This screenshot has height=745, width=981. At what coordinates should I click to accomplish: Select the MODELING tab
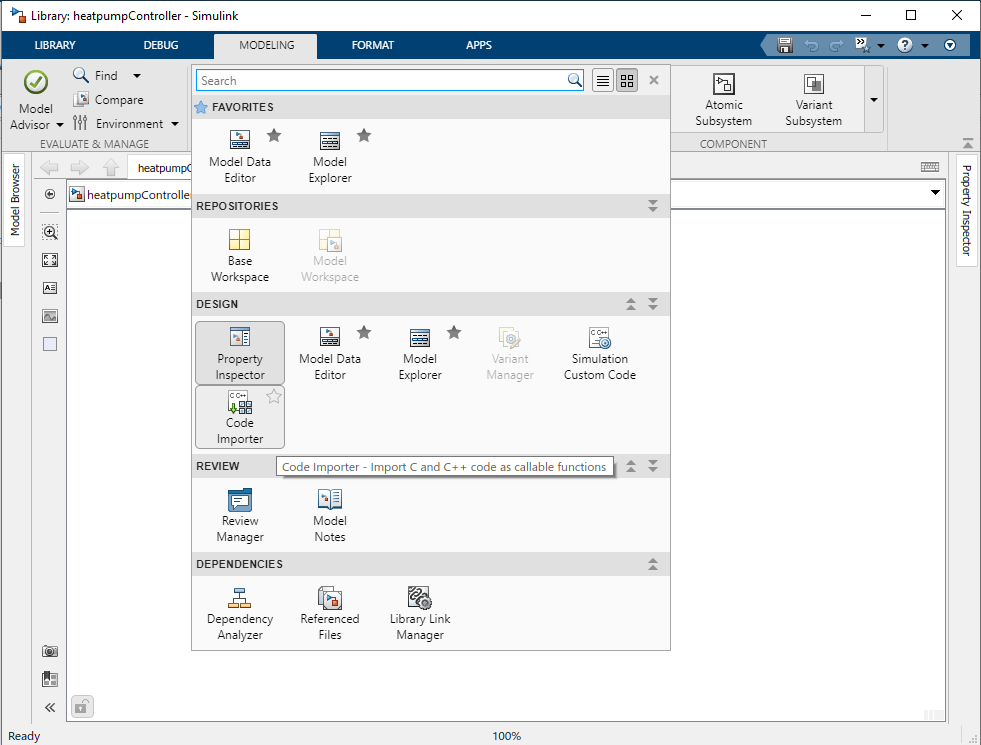point(267,45)
